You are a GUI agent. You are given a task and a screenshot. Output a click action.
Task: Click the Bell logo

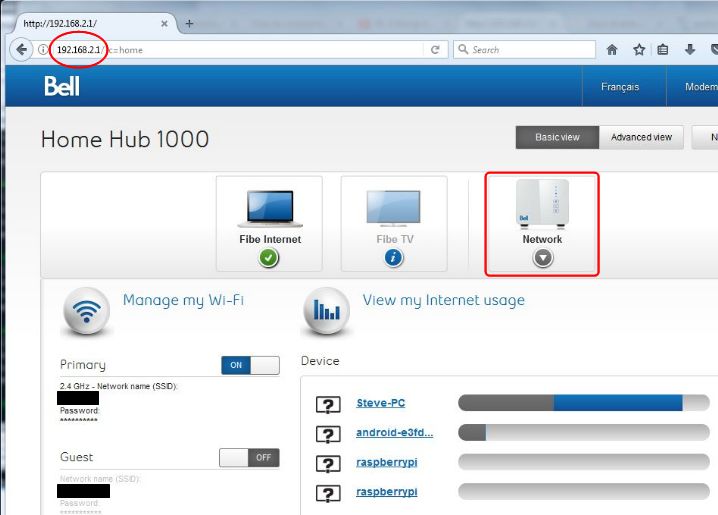click(x=62, y=86)
